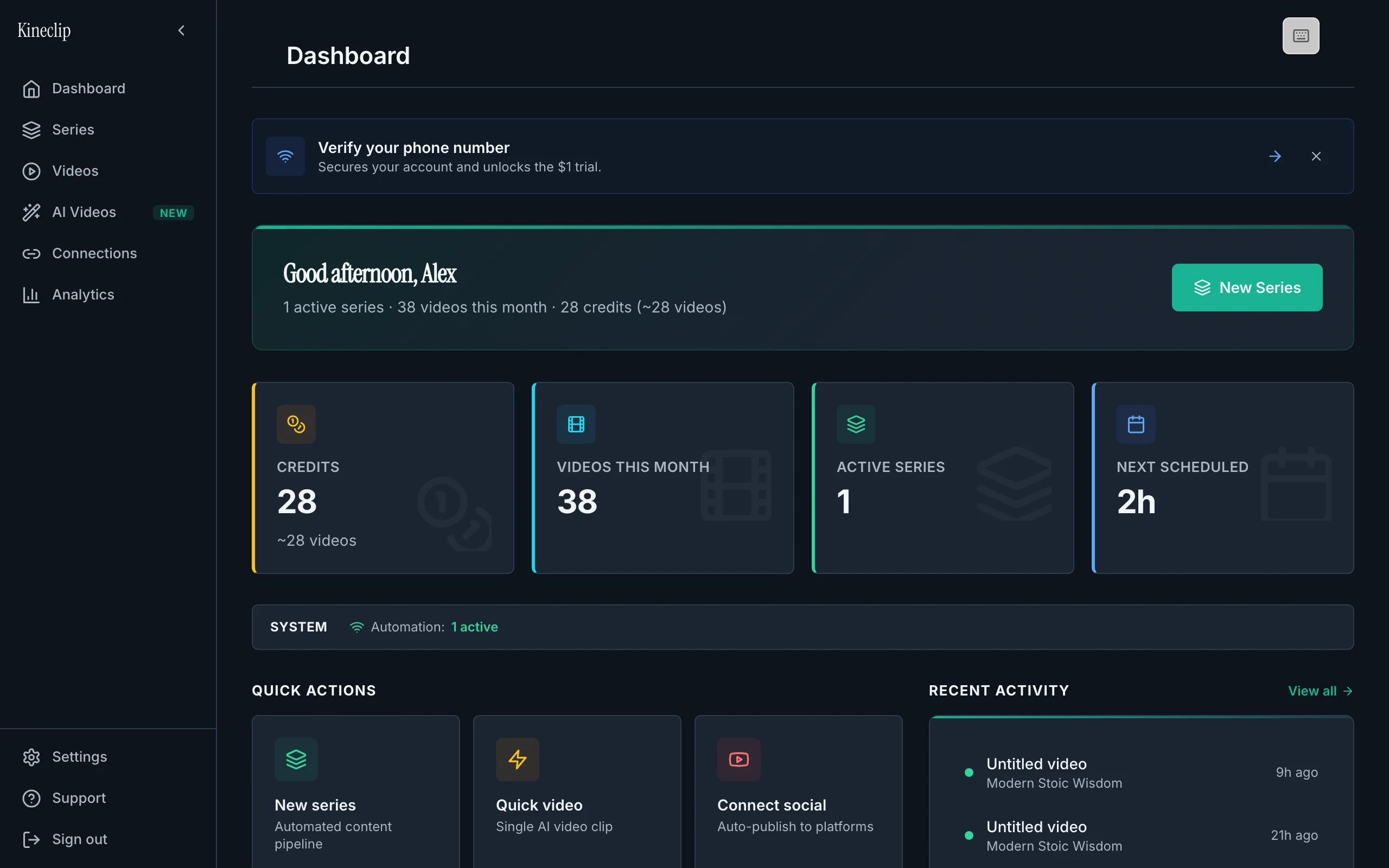Click the layers icon beside Series

31,130
